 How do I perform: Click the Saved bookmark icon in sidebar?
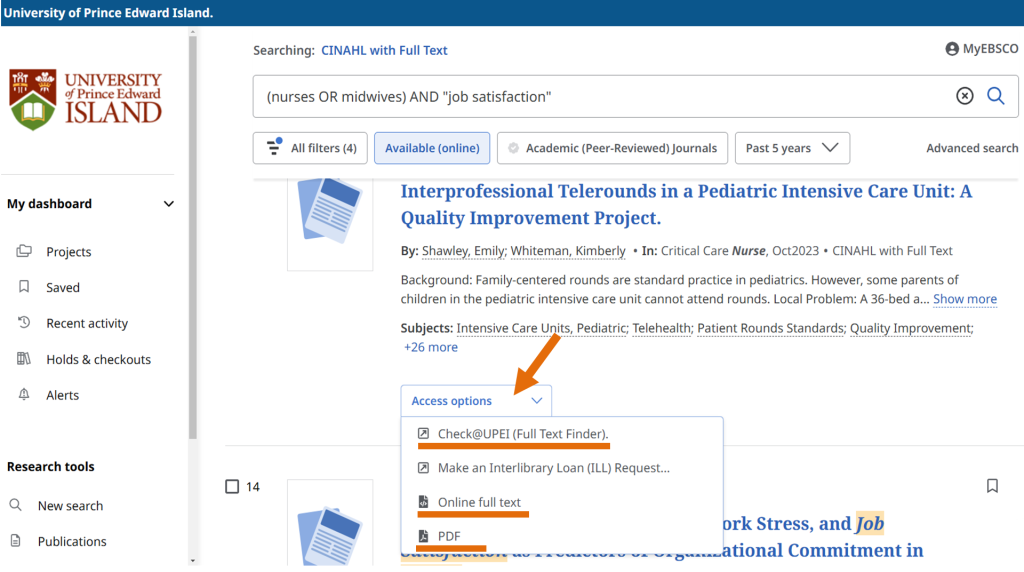coord(24,287)
